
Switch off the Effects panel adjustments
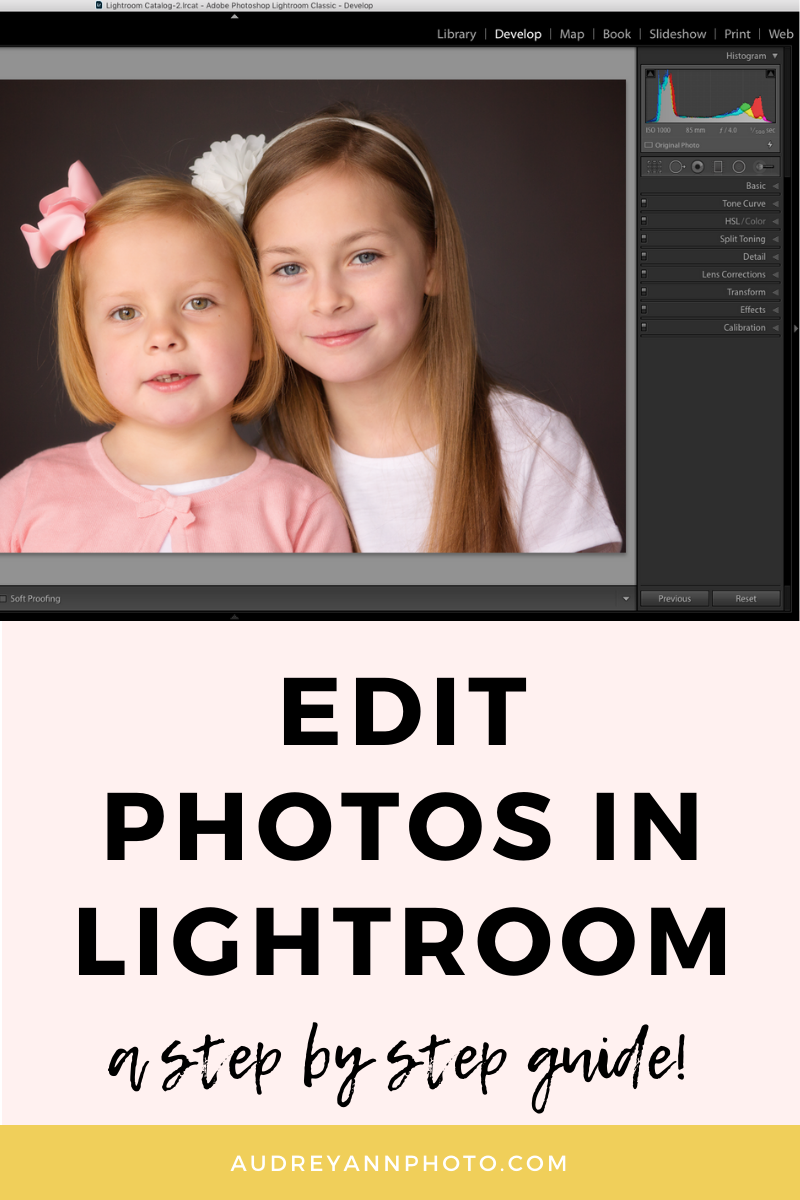(x=644, y=310)
